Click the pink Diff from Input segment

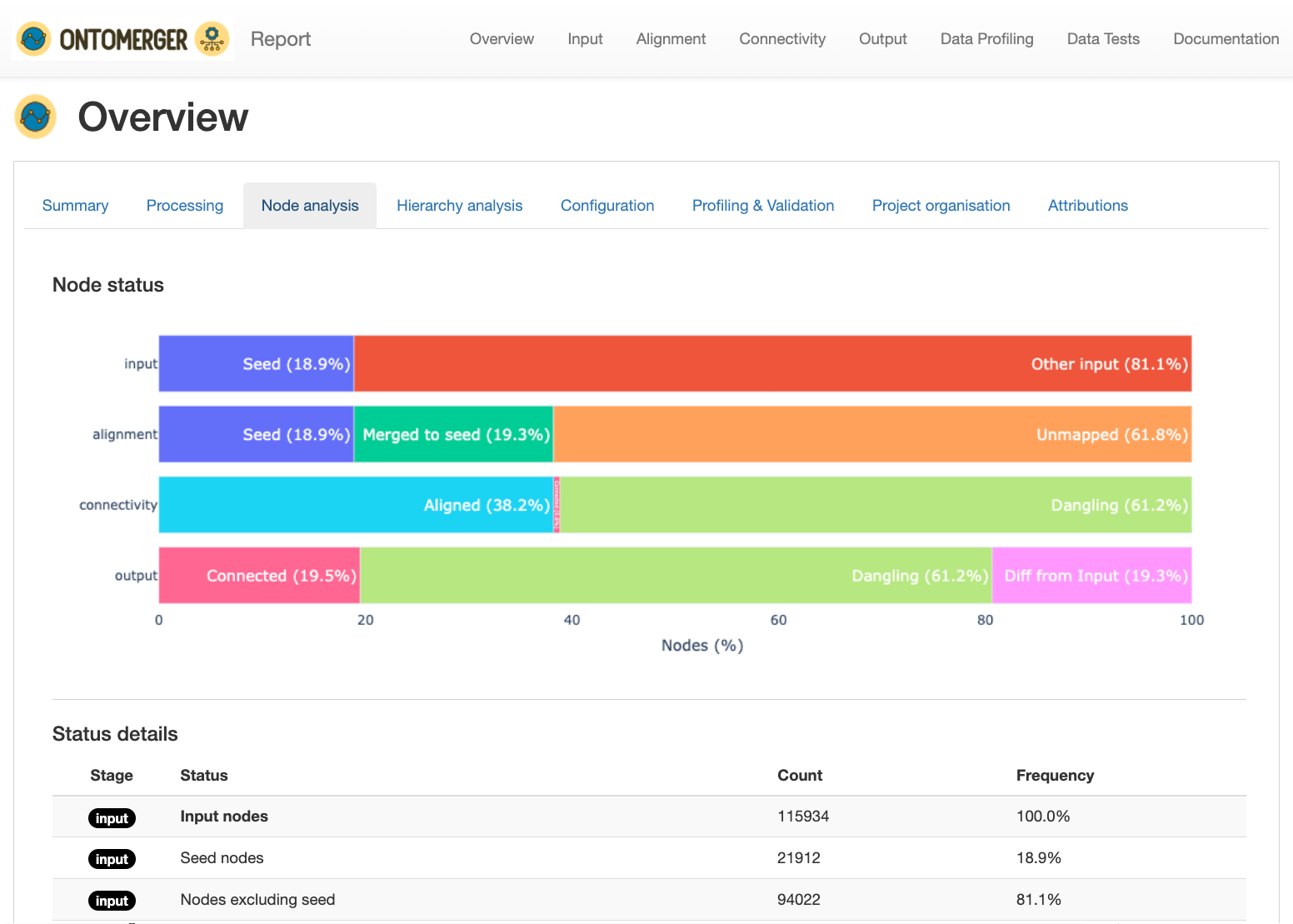(1091, 576)
